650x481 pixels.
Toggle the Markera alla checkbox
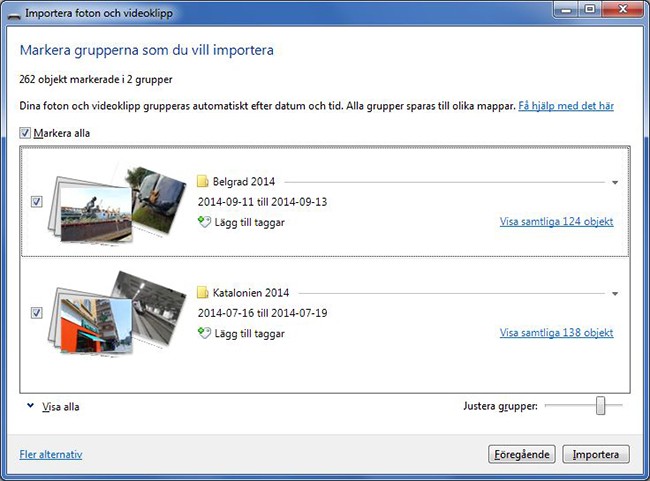[26, 133]
